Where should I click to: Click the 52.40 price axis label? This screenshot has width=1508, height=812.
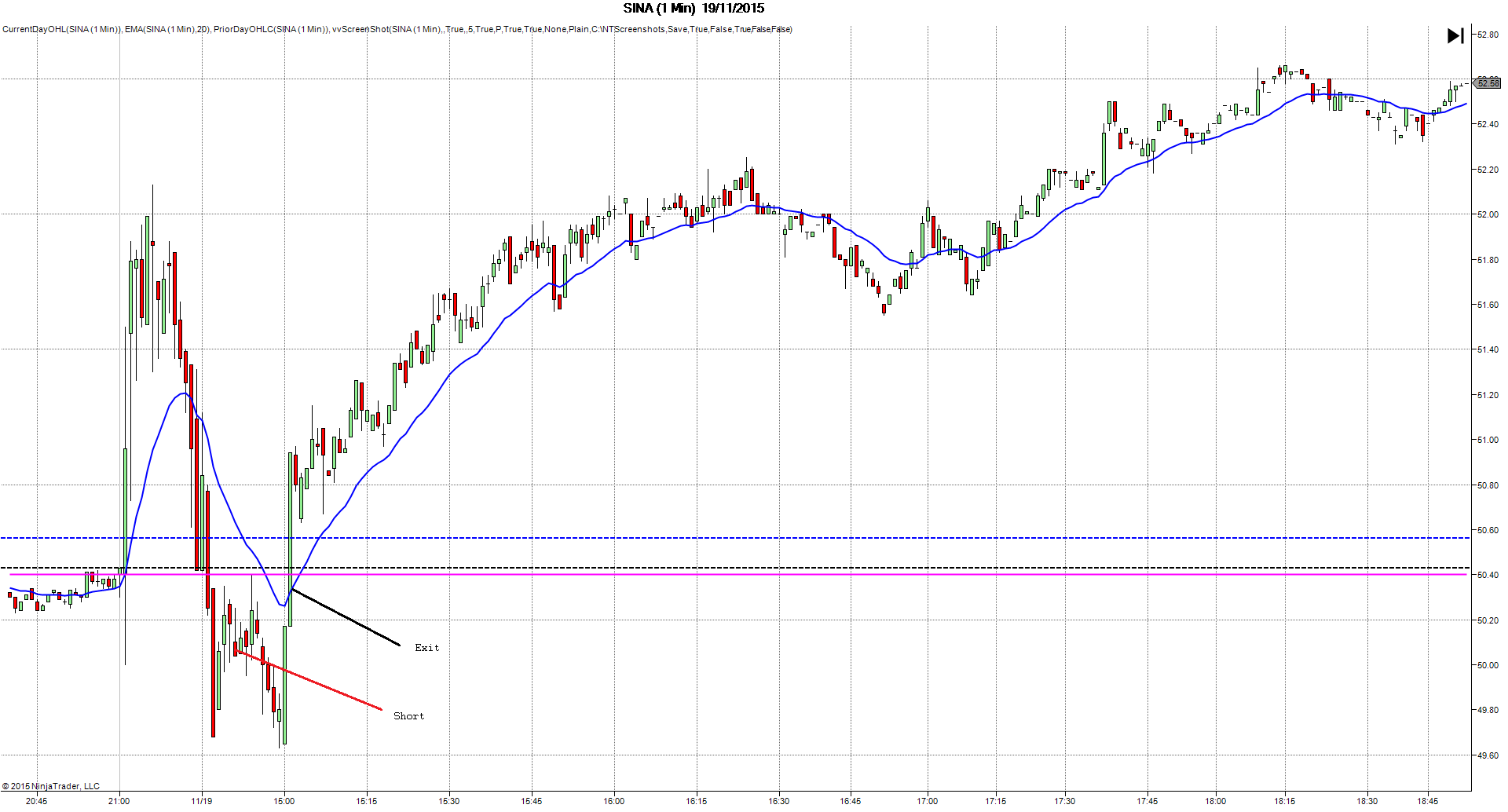(1488, 124)
